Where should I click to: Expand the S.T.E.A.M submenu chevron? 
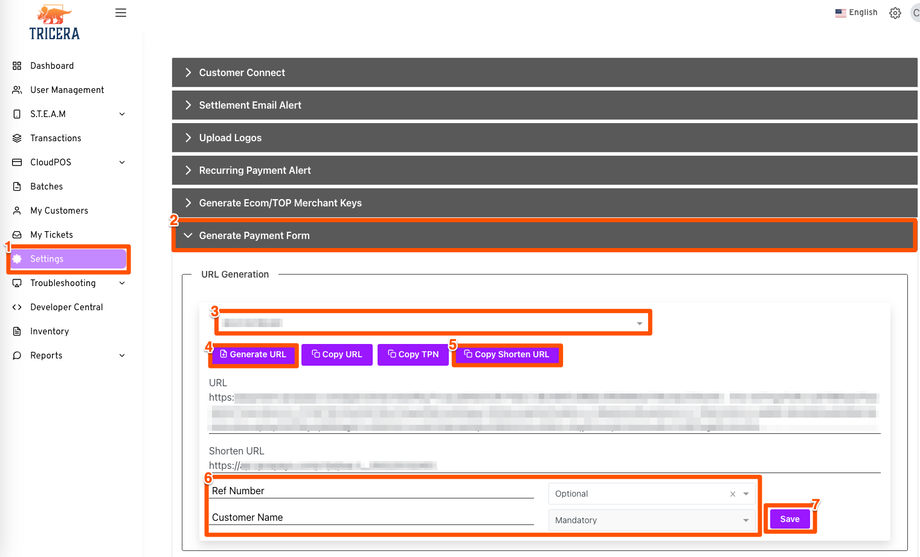click(x=122, y=114)
